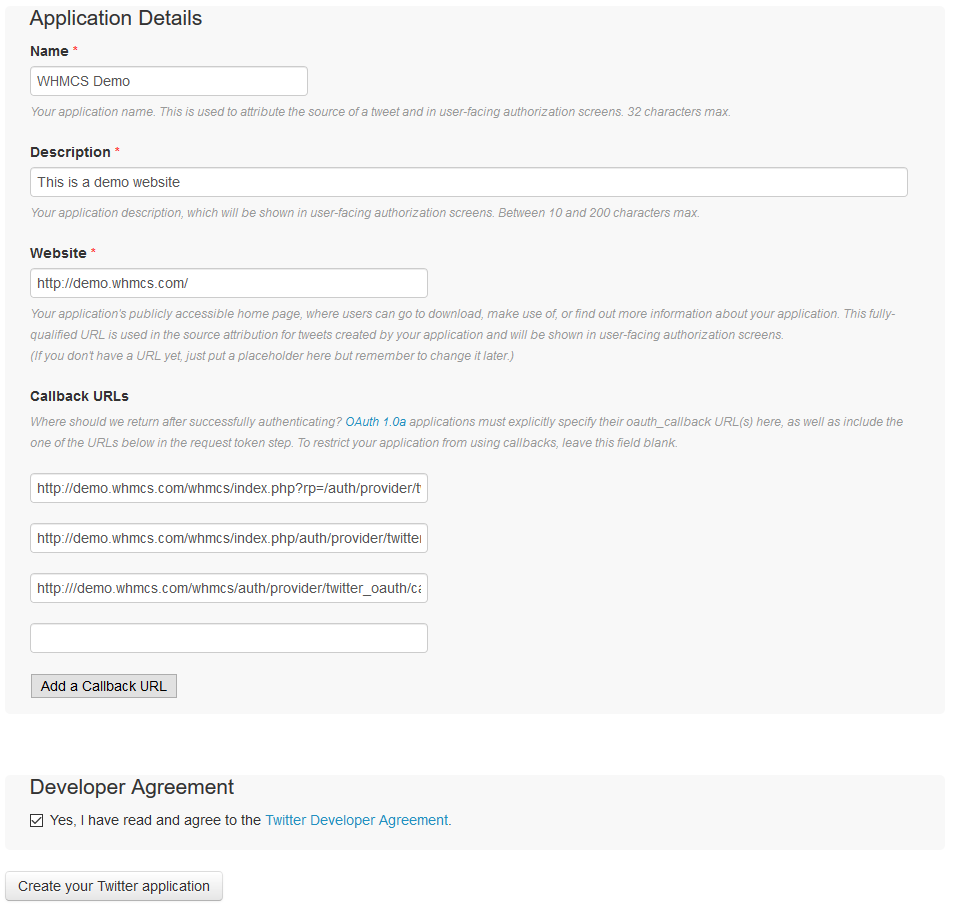Open the Twitter Developer Agreement link
Viewport: 953px width, 907px height.
[x=358, y=820]
